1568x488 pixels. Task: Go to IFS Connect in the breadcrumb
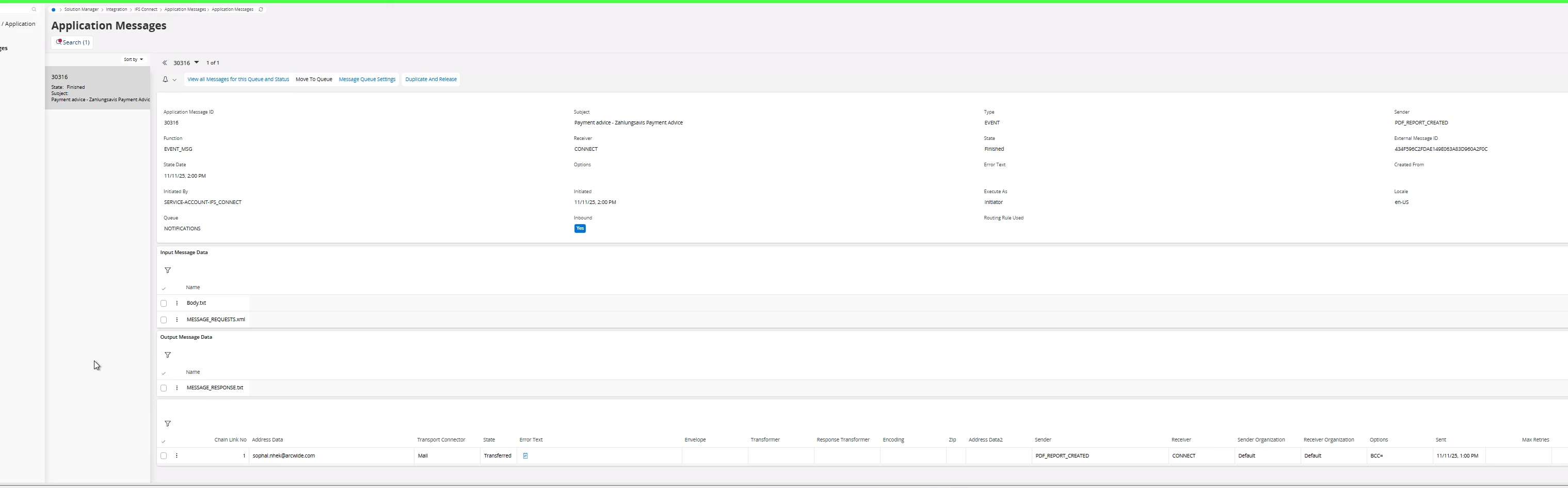pos(146,10)
